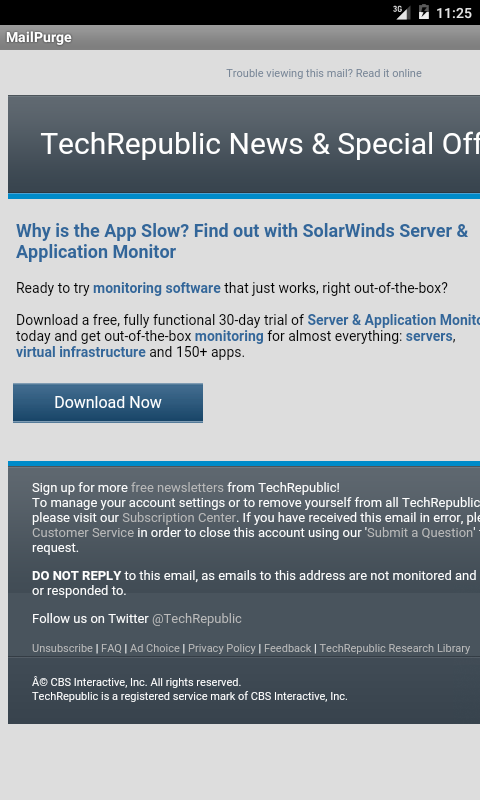Click Unsubscribe in the footer
Image resolution: width=480 pixels, height=800 pixels.
pos(62,648)
